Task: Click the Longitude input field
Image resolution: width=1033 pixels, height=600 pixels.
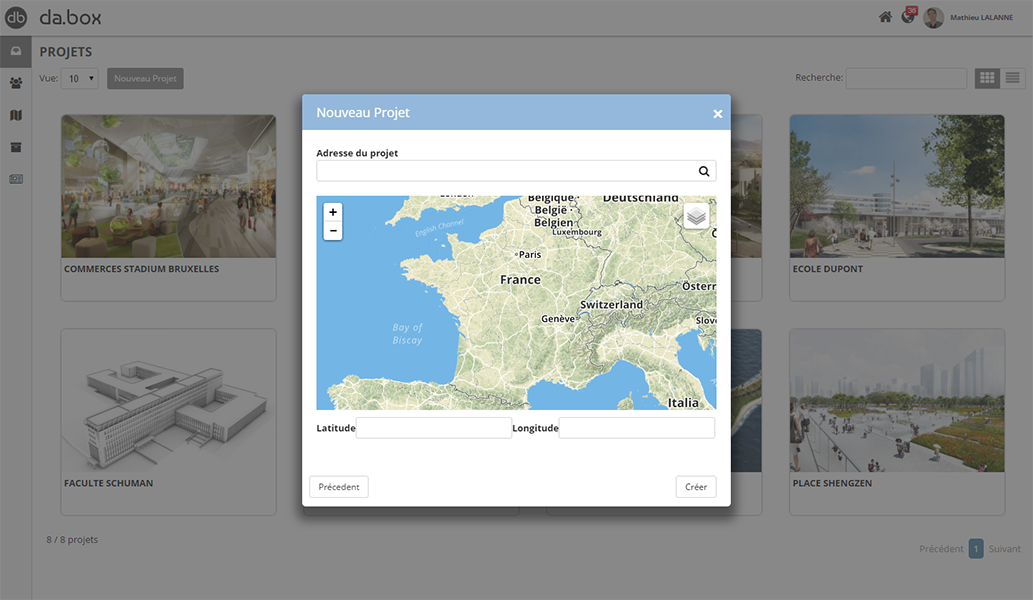Action: [x=636, y=428]
